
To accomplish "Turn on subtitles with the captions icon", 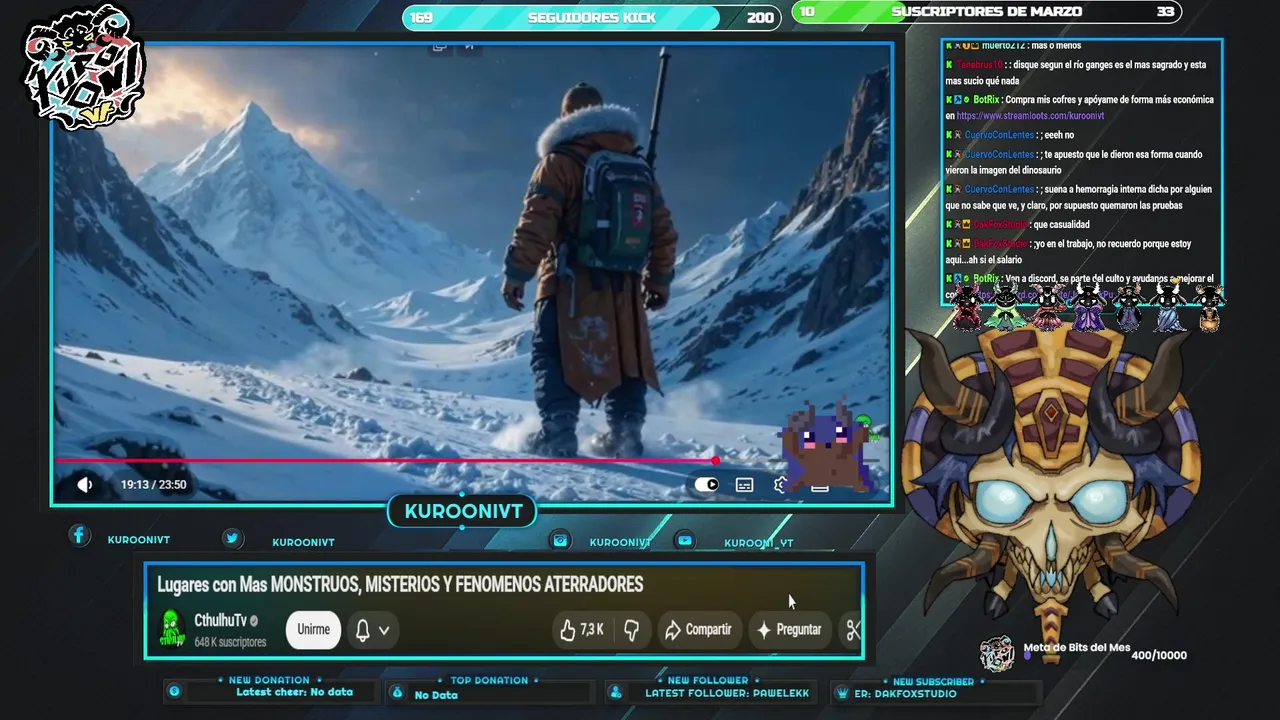I will coord(745,485).
